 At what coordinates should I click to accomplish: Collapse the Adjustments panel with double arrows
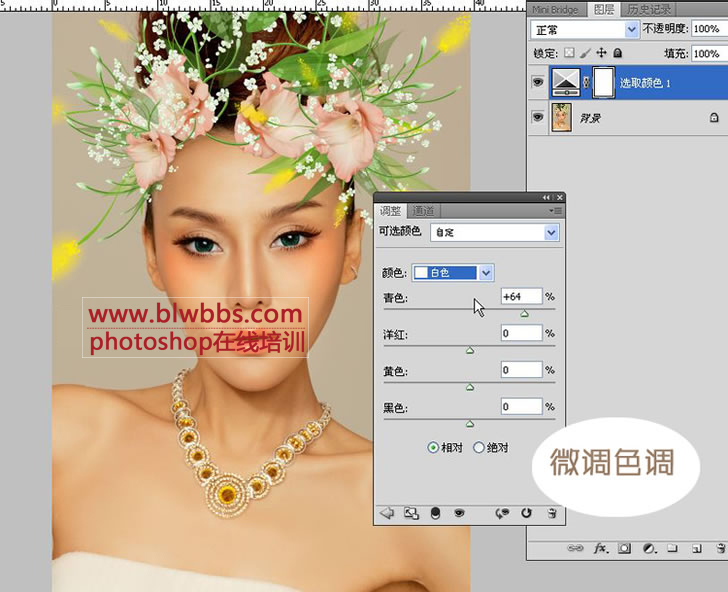546,197
